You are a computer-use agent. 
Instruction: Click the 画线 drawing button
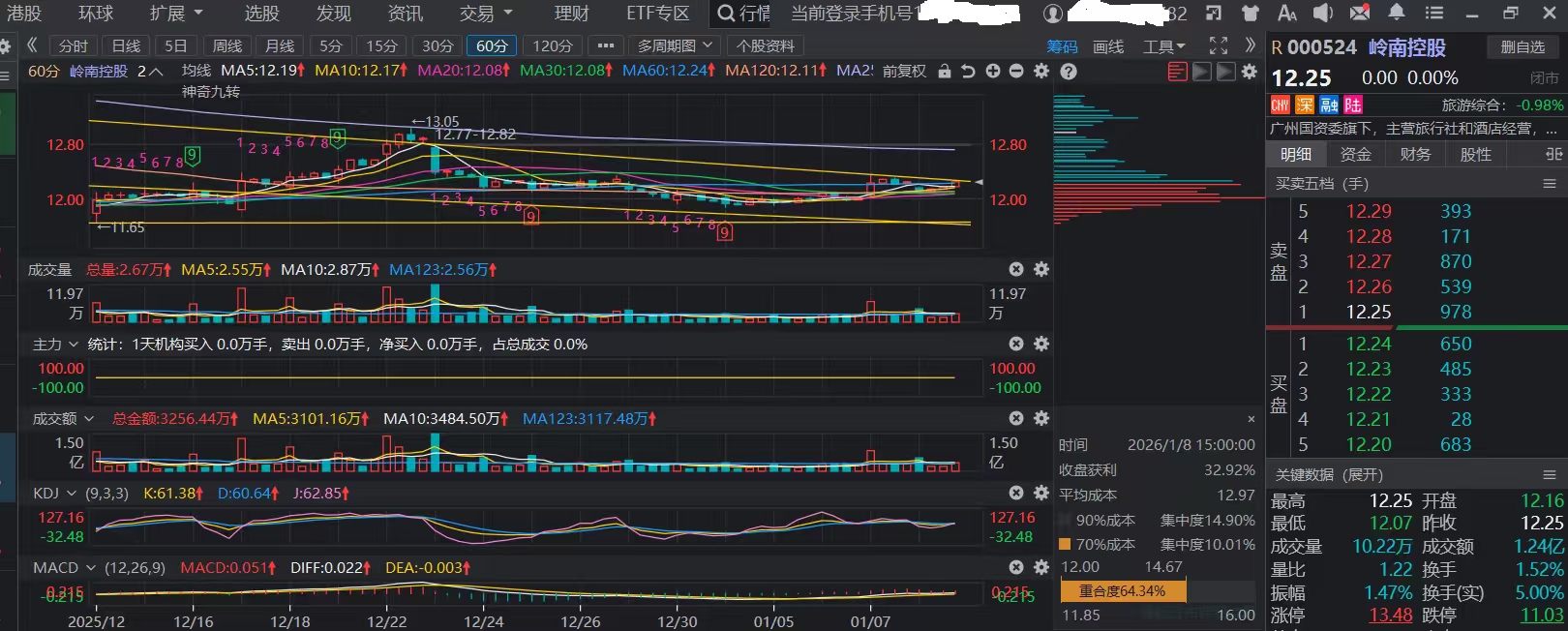tap(1108, 46)
